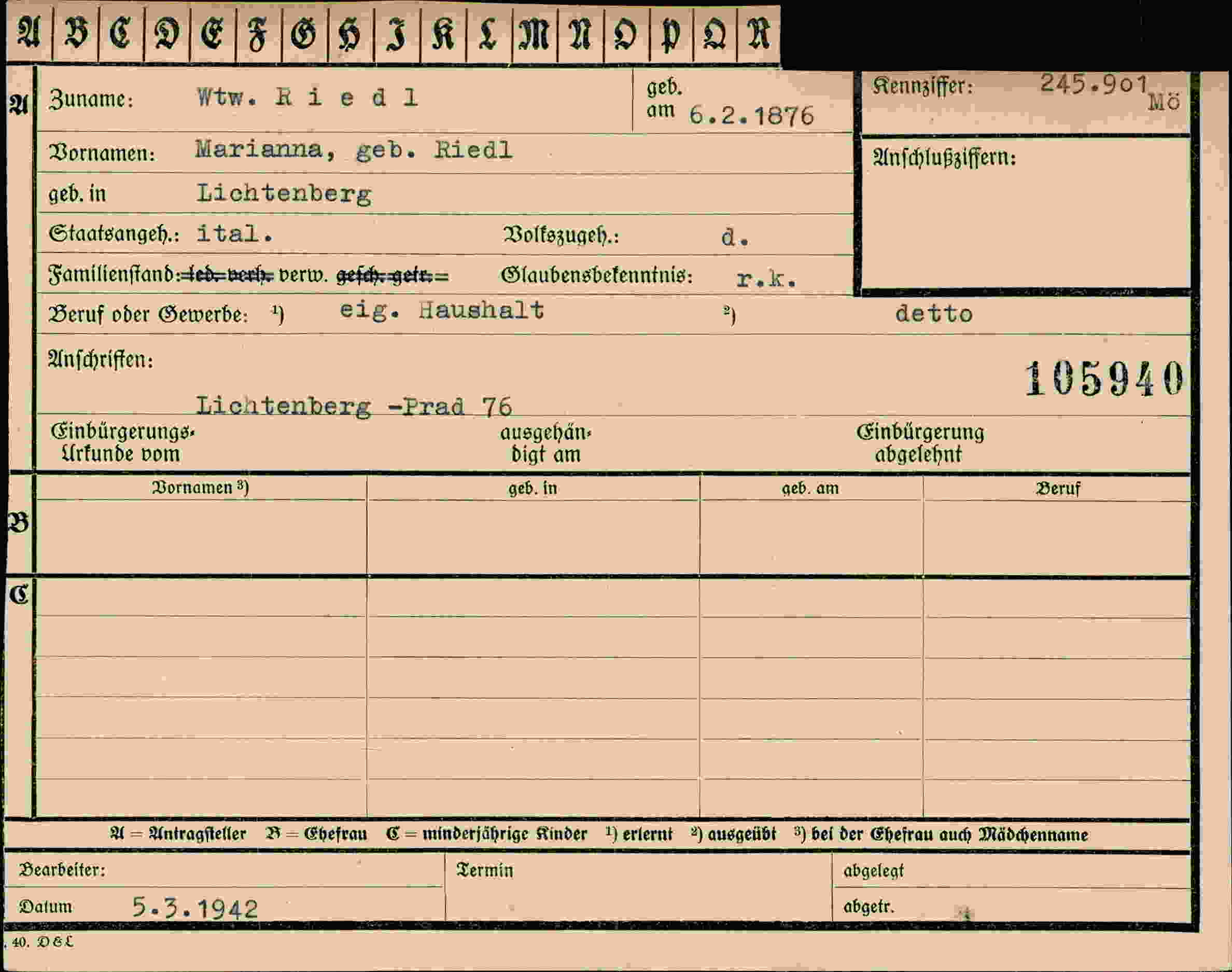Click the 'geb. am' column header
This screenshot has width=1232, height=972.
coord(810,488)
